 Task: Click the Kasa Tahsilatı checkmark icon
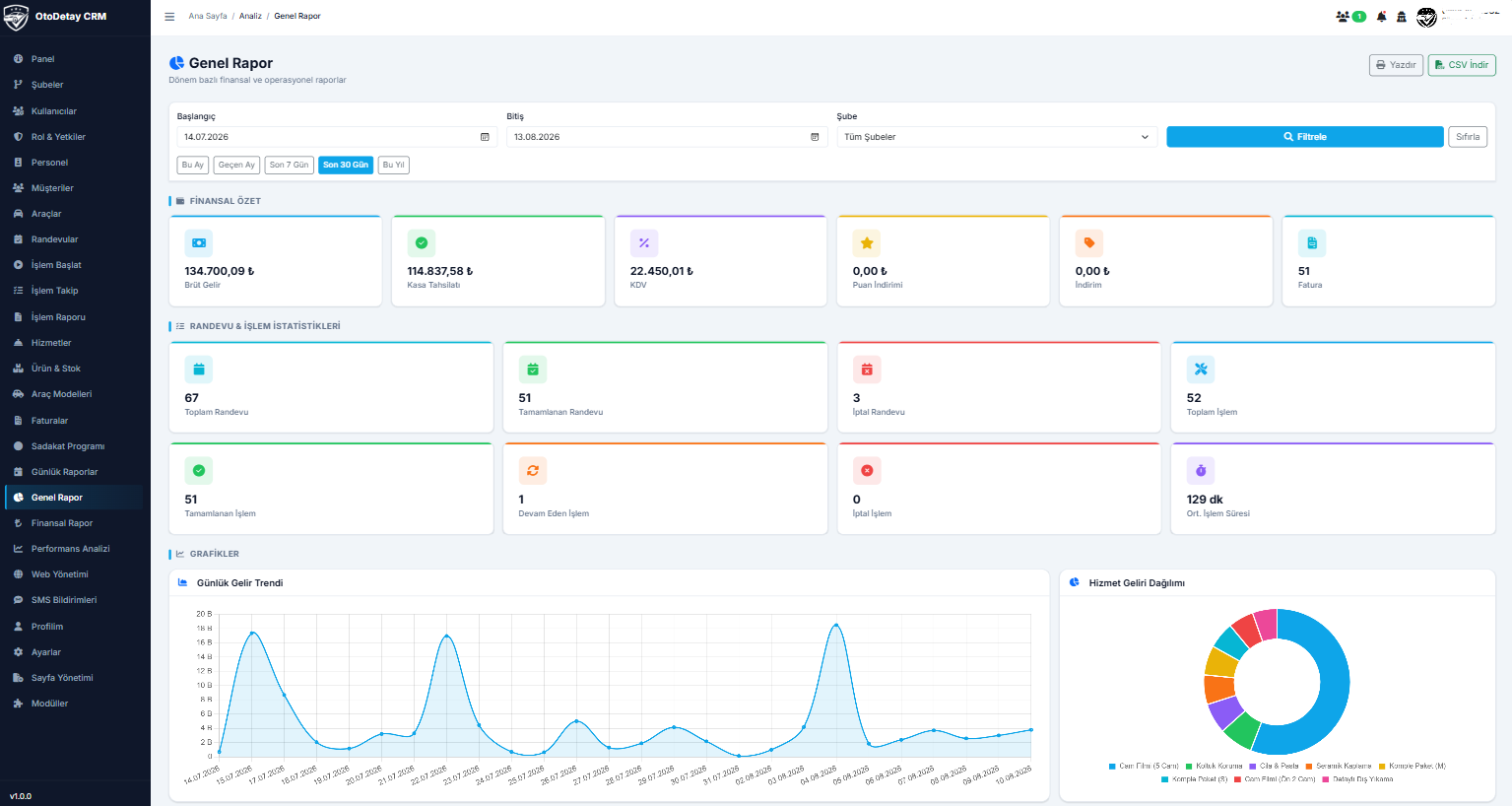point(422,242)
